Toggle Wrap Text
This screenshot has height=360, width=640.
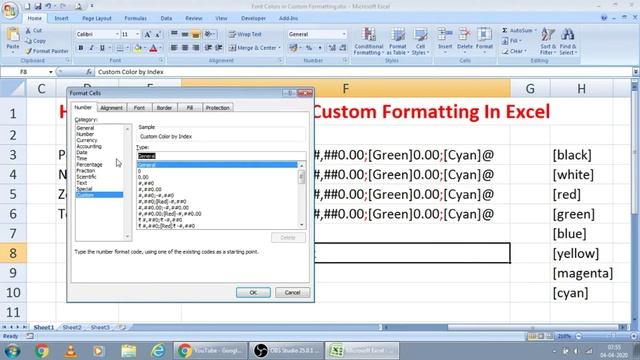[245, 34]
